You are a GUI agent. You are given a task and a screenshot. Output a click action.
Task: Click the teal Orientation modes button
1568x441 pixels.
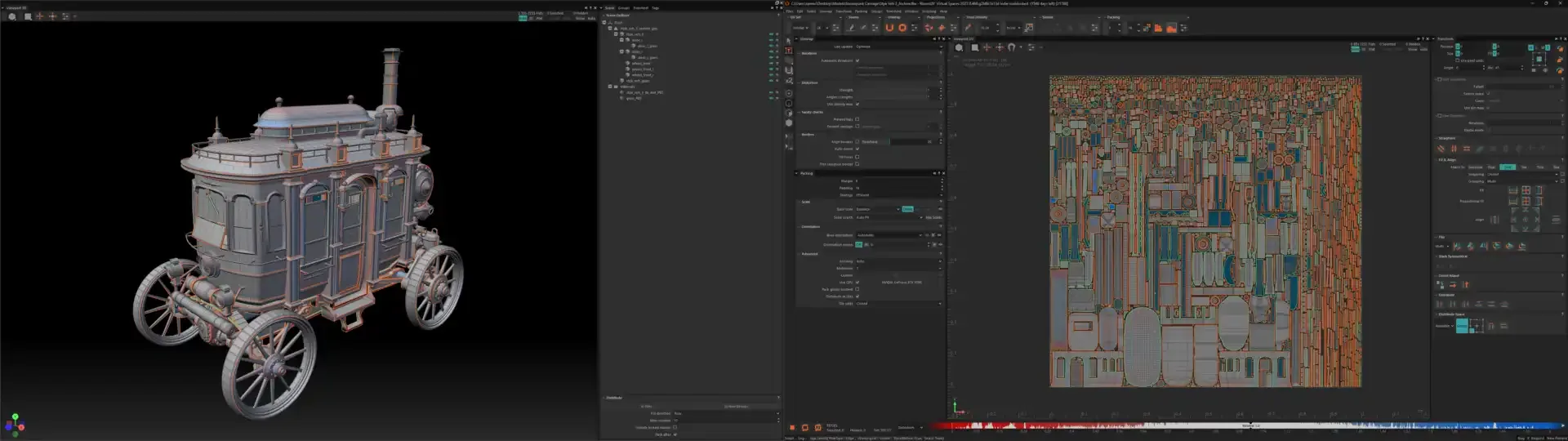tap(858, 244)
